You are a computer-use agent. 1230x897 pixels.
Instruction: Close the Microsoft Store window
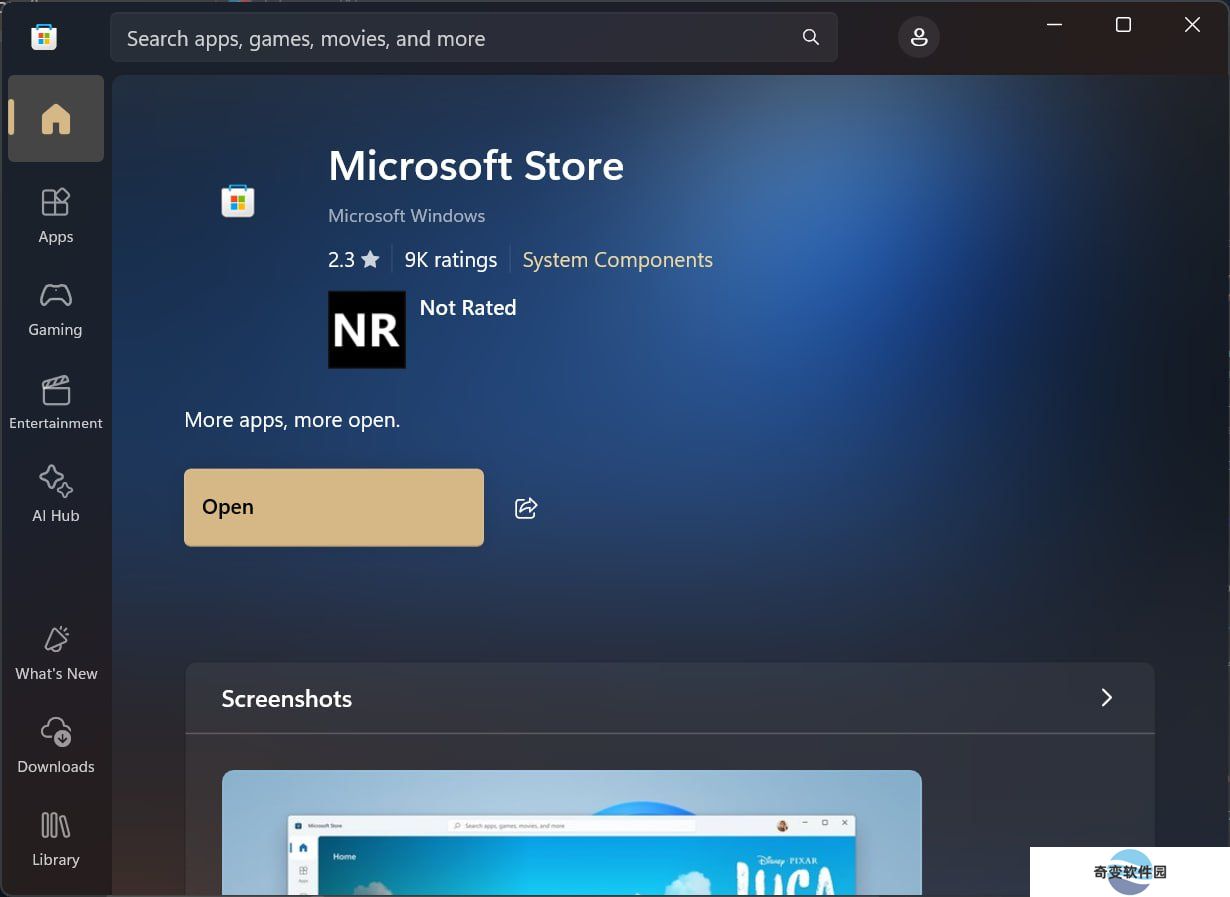click(1192, 25)
